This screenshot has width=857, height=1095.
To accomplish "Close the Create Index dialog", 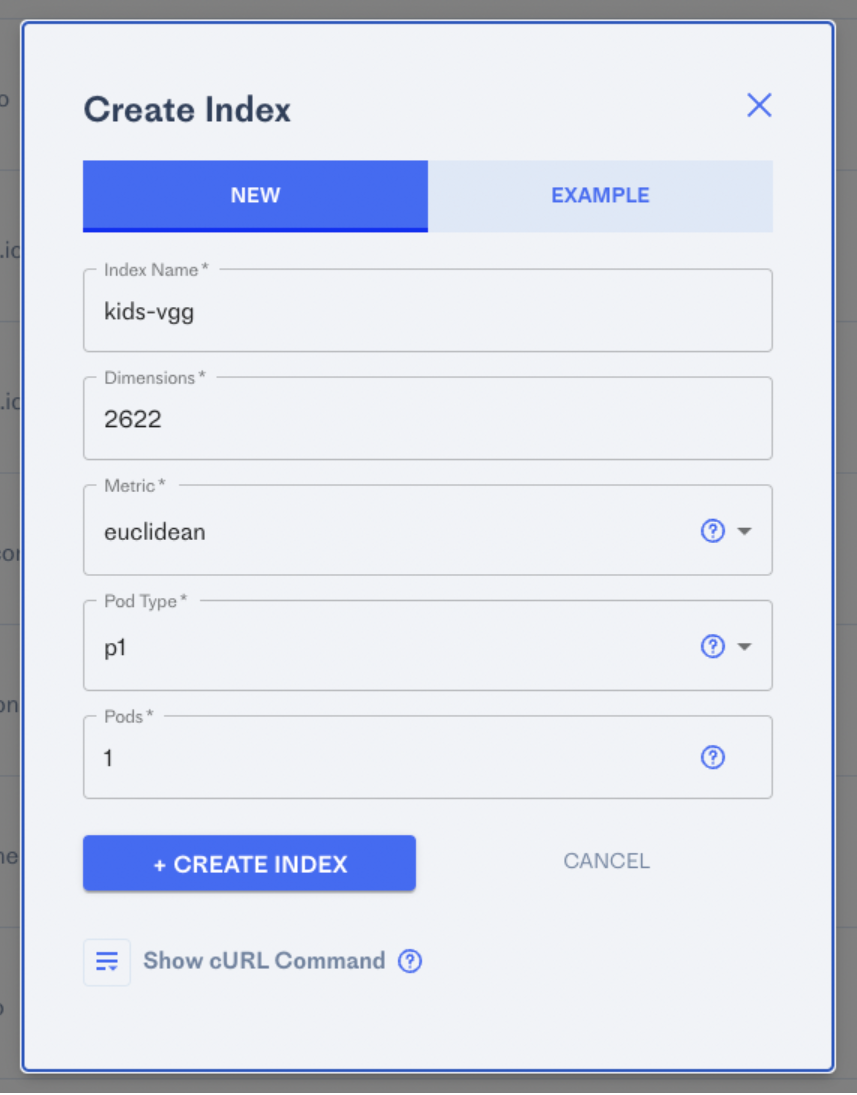I will tap(759, 105).
